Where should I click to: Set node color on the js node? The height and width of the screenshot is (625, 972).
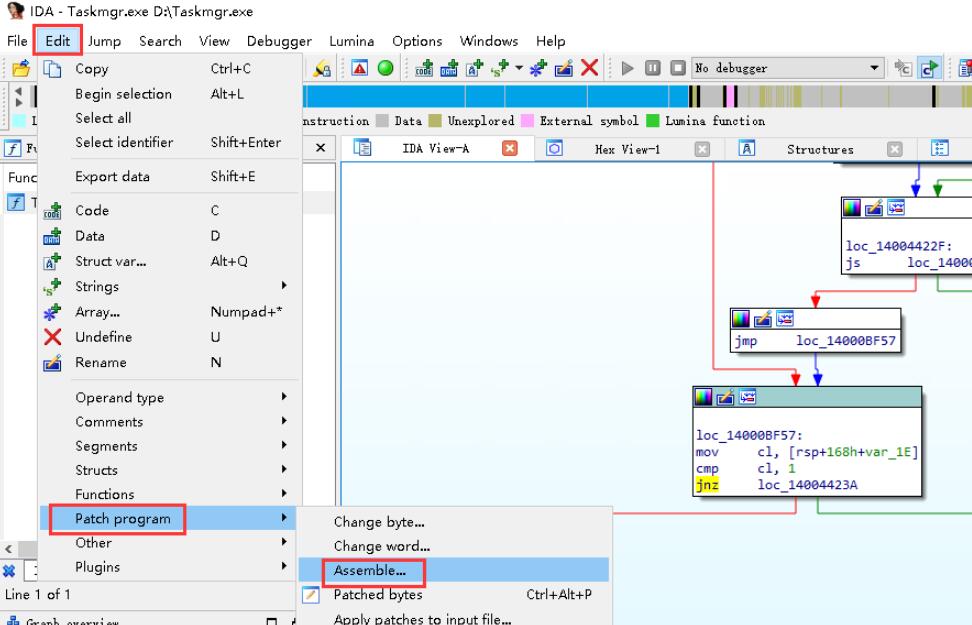coord(852,208)
